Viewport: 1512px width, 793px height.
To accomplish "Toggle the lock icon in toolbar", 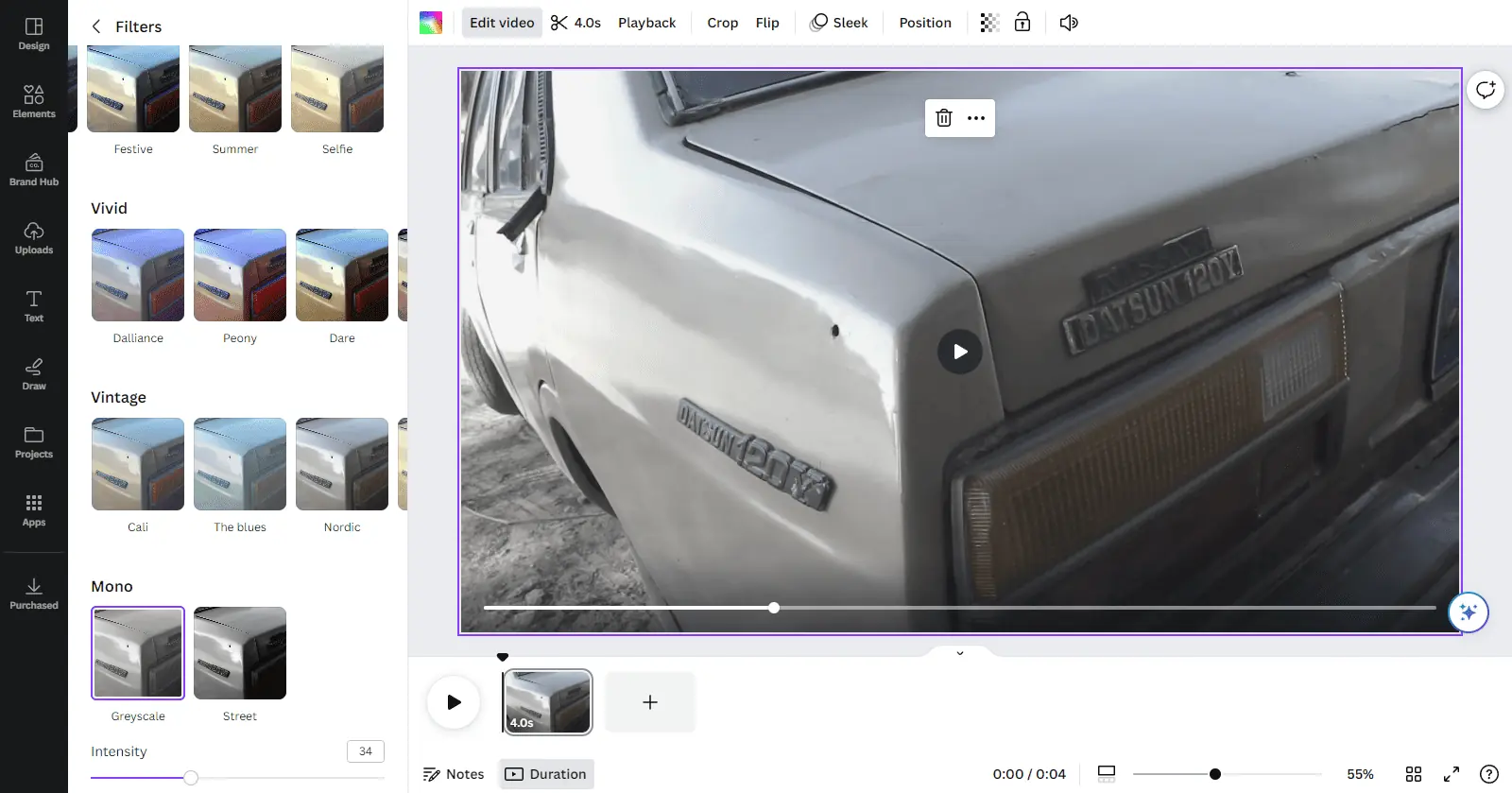I will [x=1022, y=23].
